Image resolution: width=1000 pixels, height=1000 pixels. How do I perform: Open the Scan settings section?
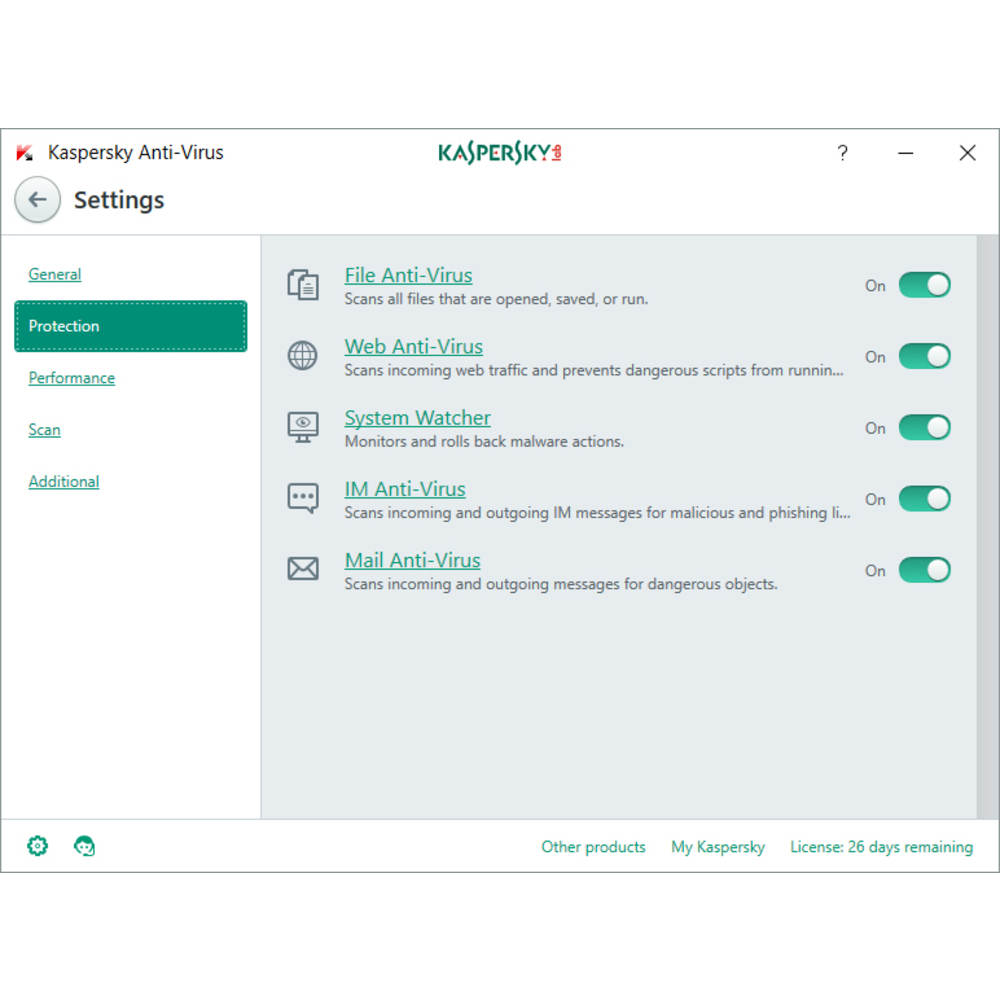pos(45,430)
